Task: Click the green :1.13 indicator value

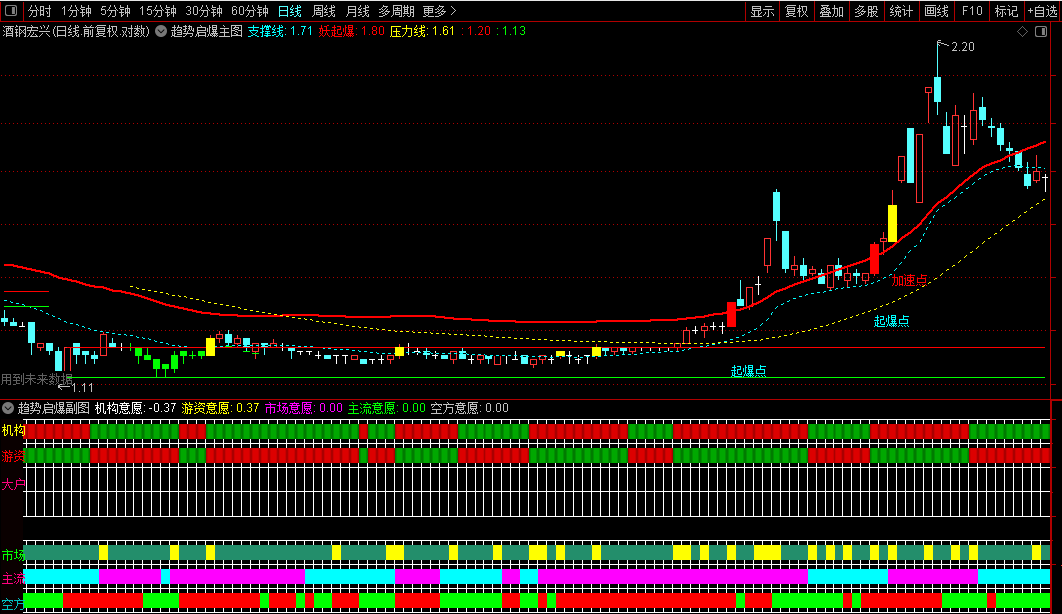Action: [x=511, y=31]
